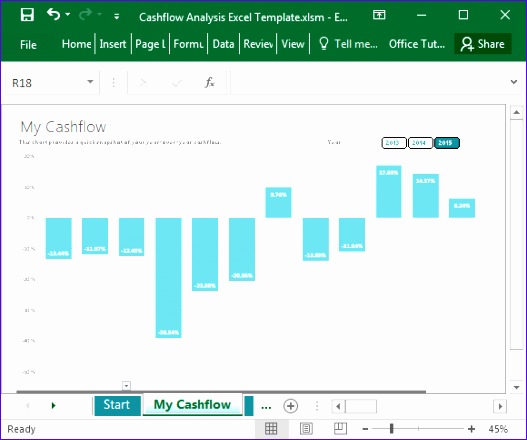Switch to Page Layout view icon
This screenshot has width=527, height=440.
click(306, 429)
